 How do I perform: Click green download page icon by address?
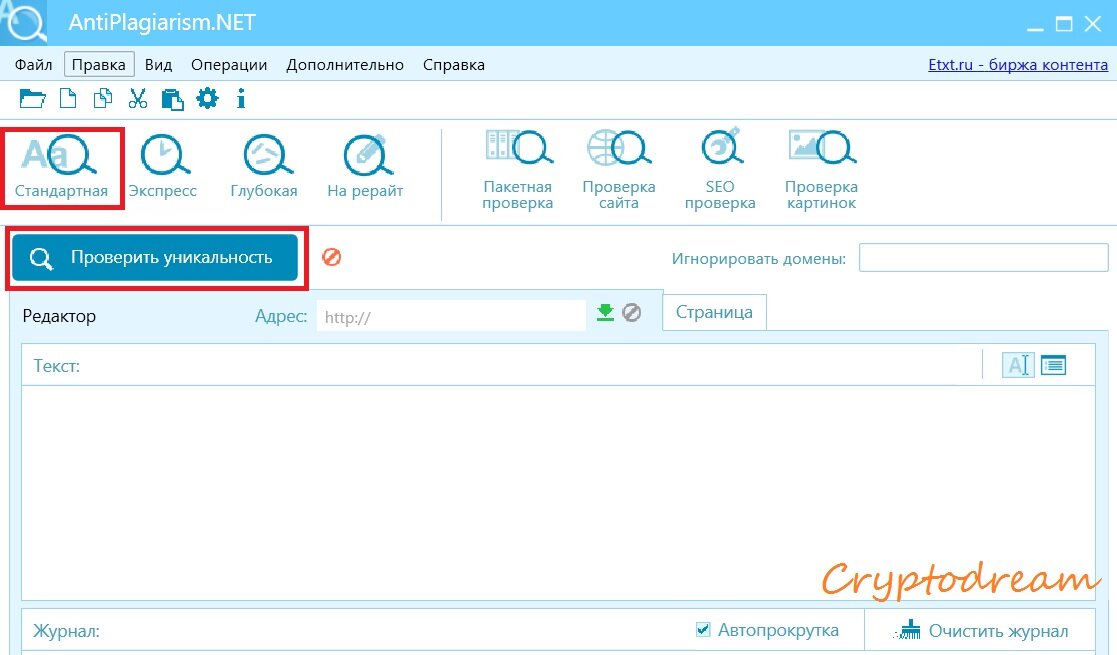coord(605,313)
